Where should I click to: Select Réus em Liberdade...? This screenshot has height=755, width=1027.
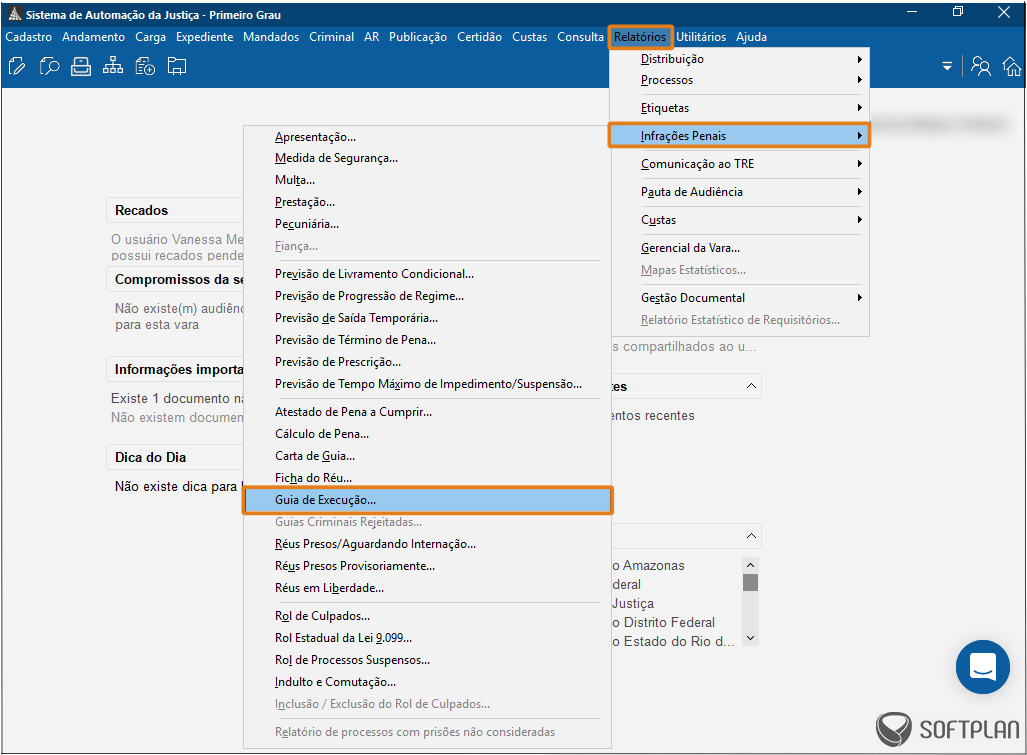coord(427,588)
